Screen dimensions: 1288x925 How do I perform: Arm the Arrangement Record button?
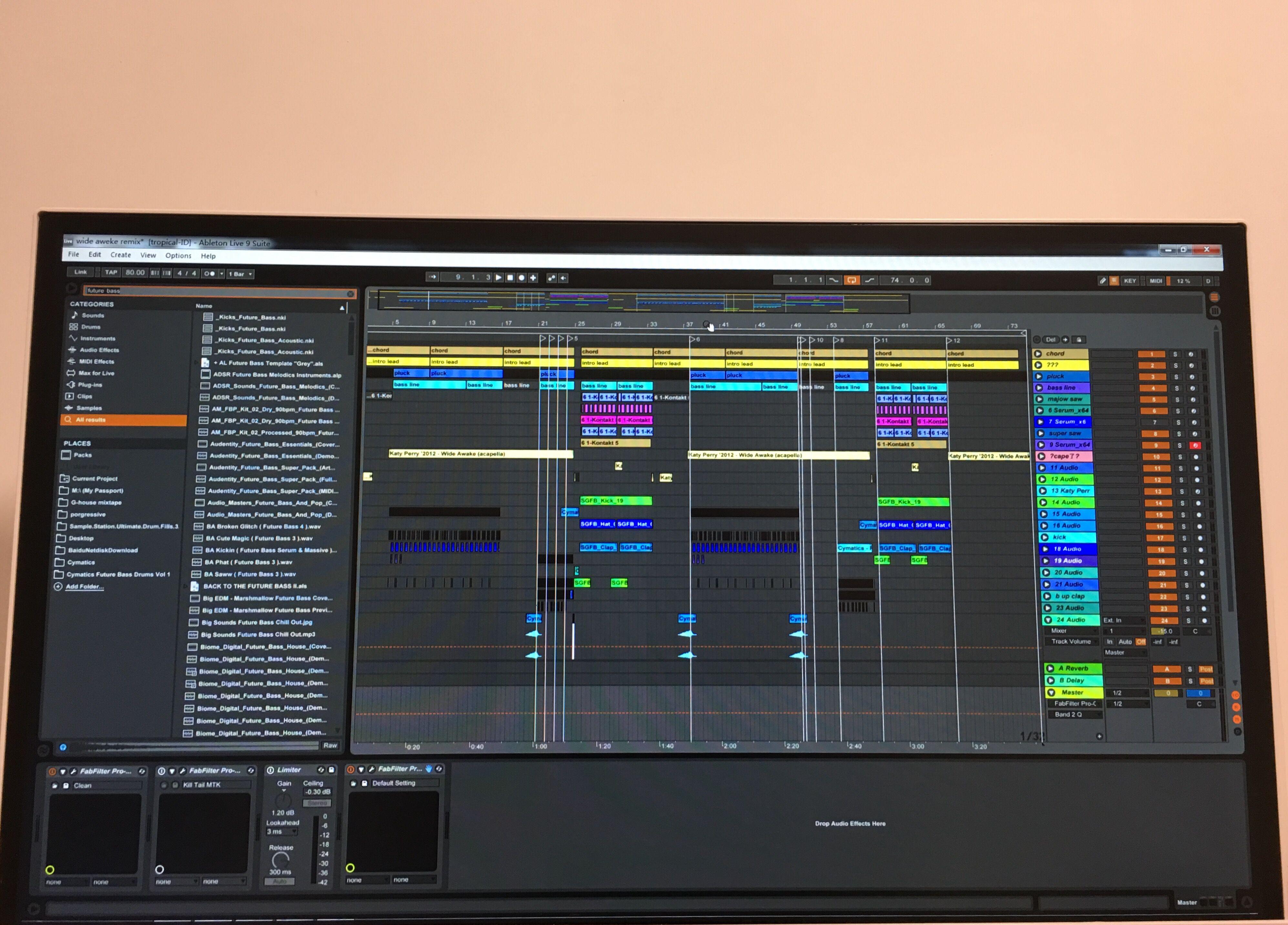click(521, 278)
